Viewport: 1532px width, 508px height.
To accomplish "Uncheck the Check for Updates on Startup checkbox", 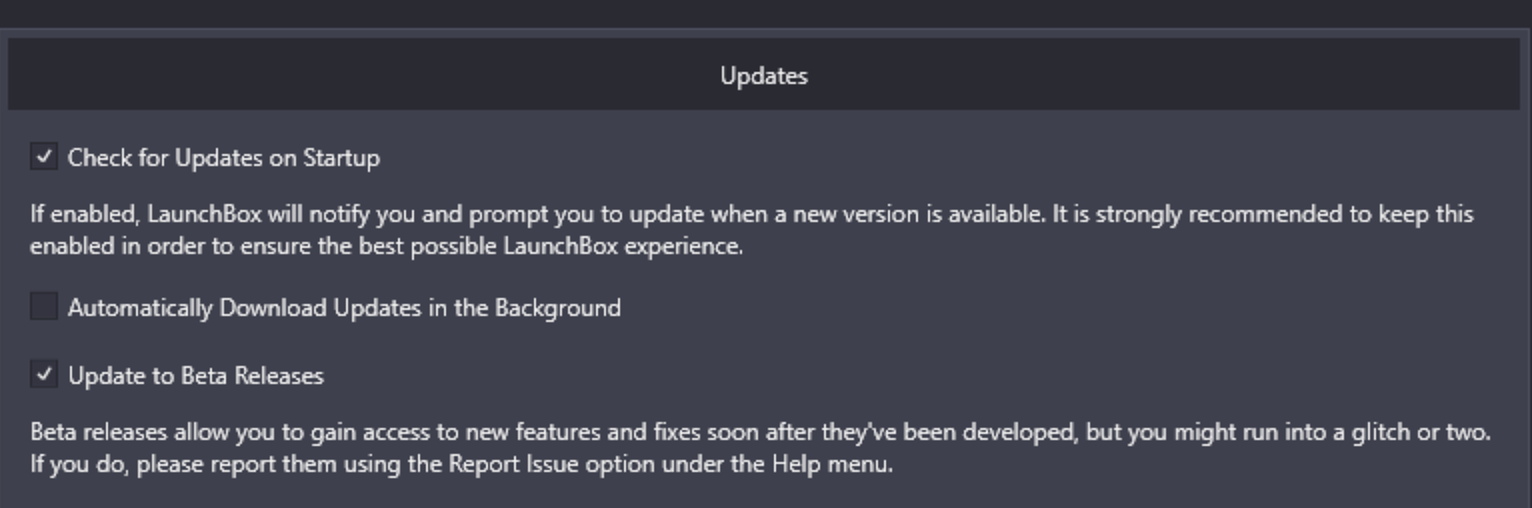I will click(44, 157).
